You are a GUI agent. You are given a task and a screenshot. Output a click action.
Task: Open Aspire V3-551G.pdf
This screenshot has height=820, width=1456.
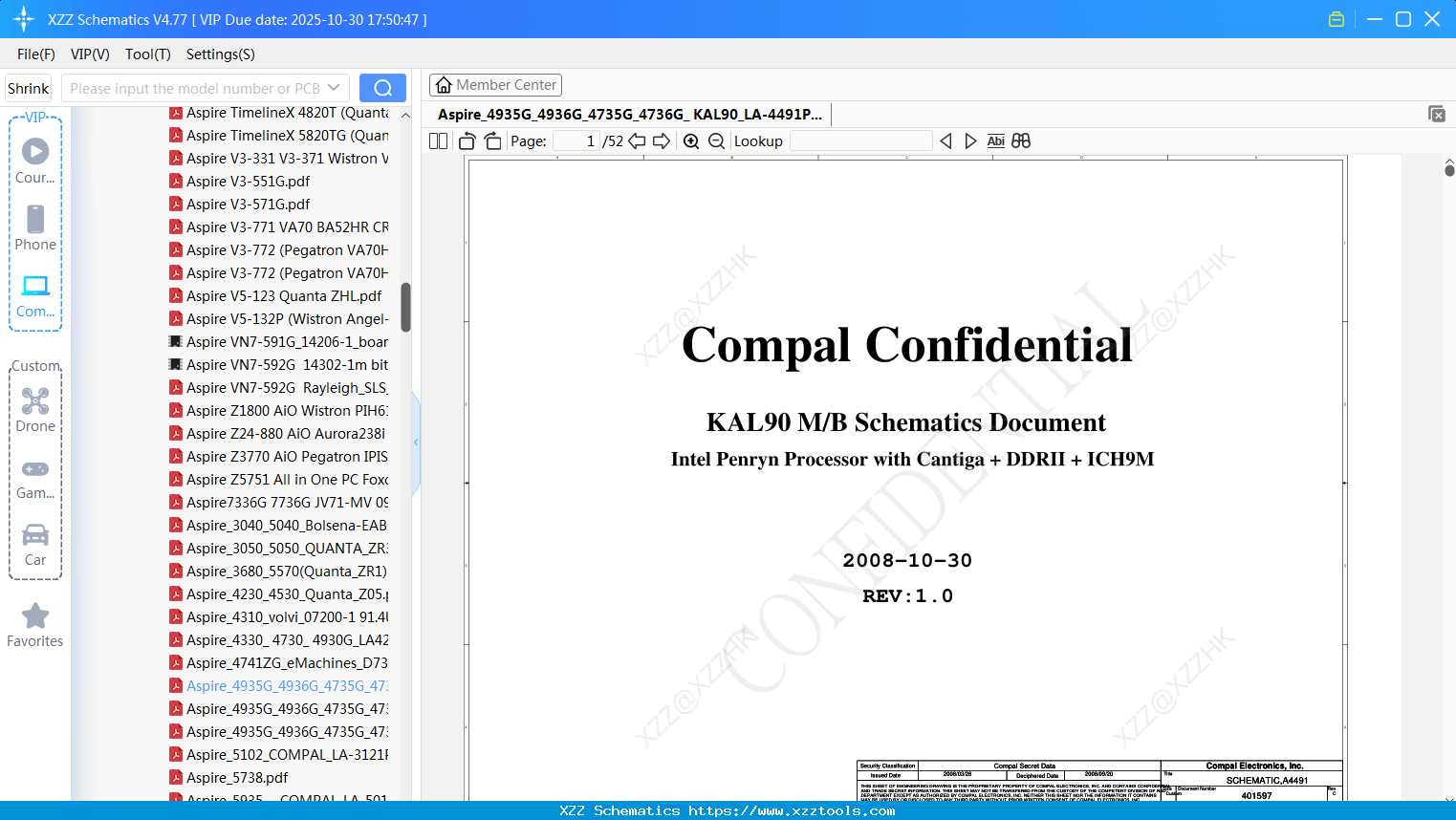(248, 182)
